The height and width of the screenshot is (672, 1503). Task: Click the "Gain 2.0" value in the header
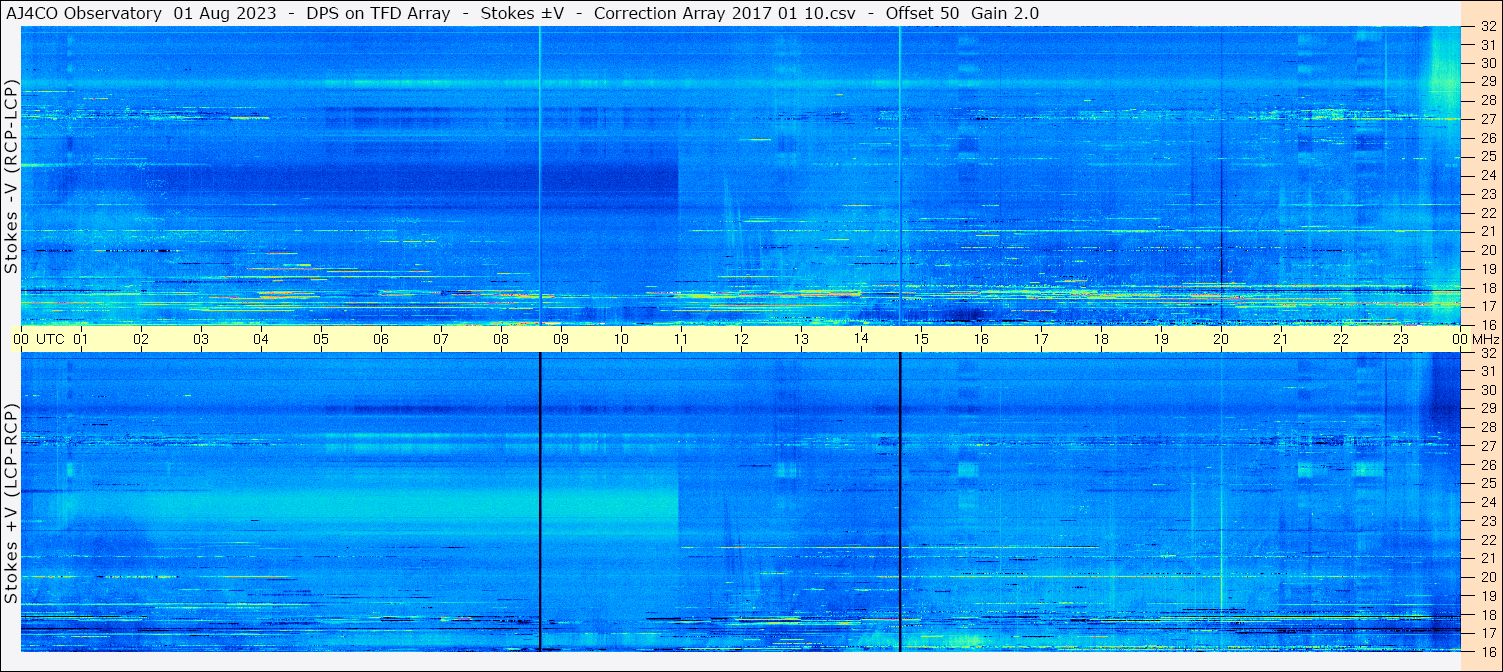[x=1005, y=13]
